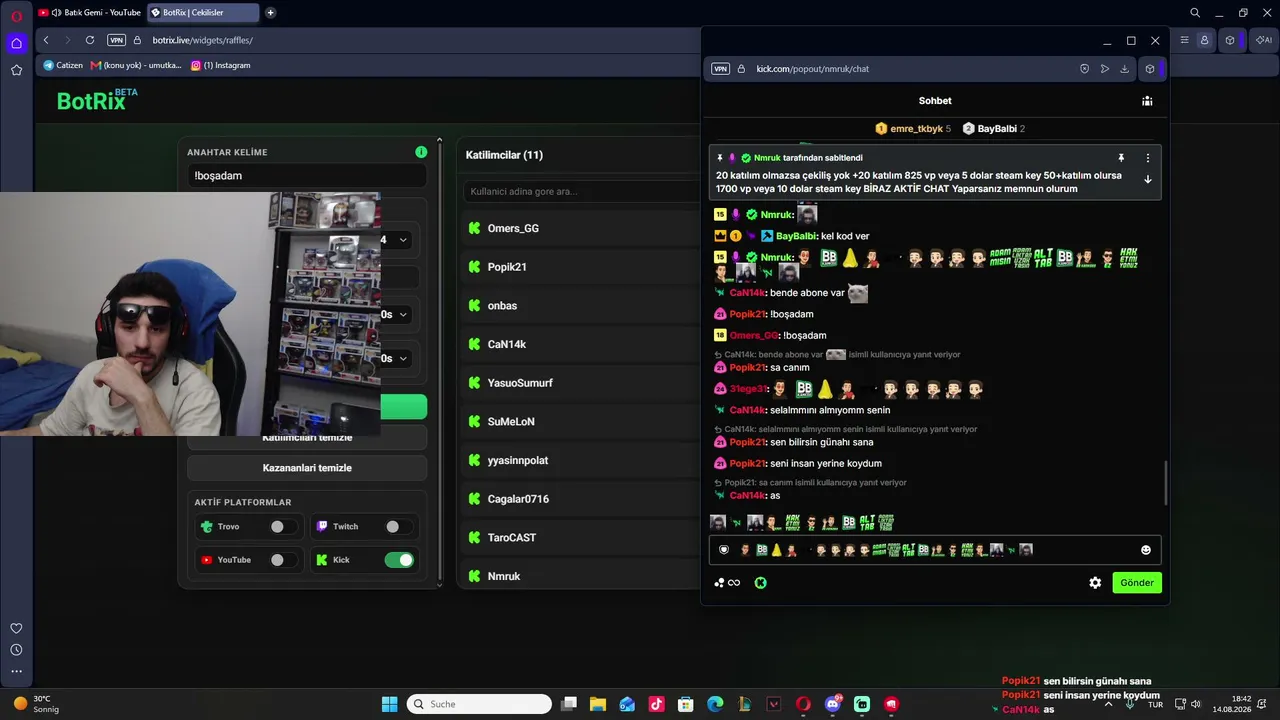Open the Instagram bookmark
This screenshot has width=1280, height=720.
221,65
